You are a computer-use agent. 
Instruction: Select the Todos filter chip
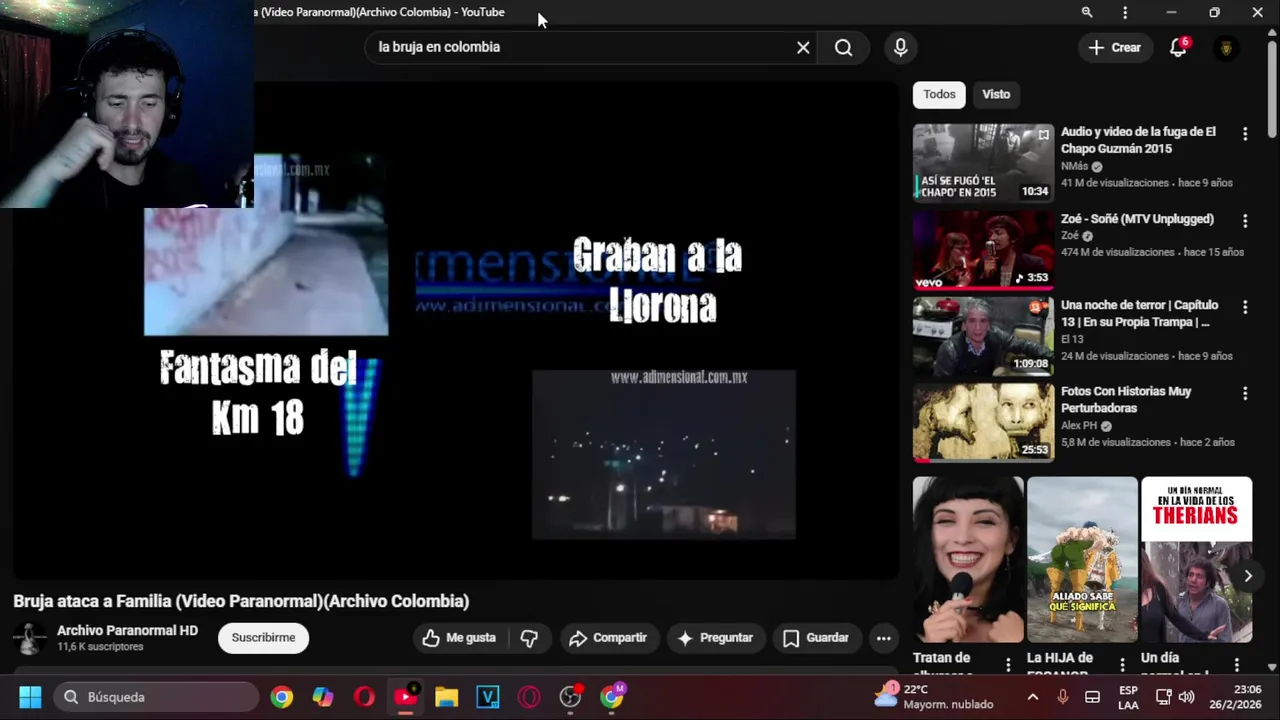939,94
